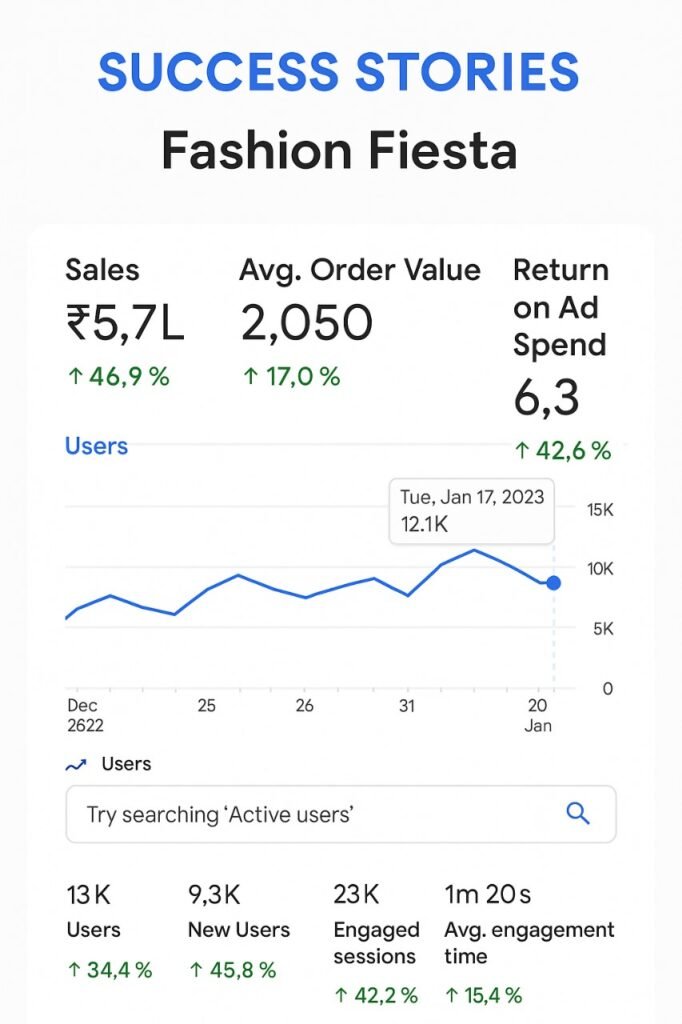Select the blue Users chart heading
682x1024 pixels.
click(x=96, y=446)
